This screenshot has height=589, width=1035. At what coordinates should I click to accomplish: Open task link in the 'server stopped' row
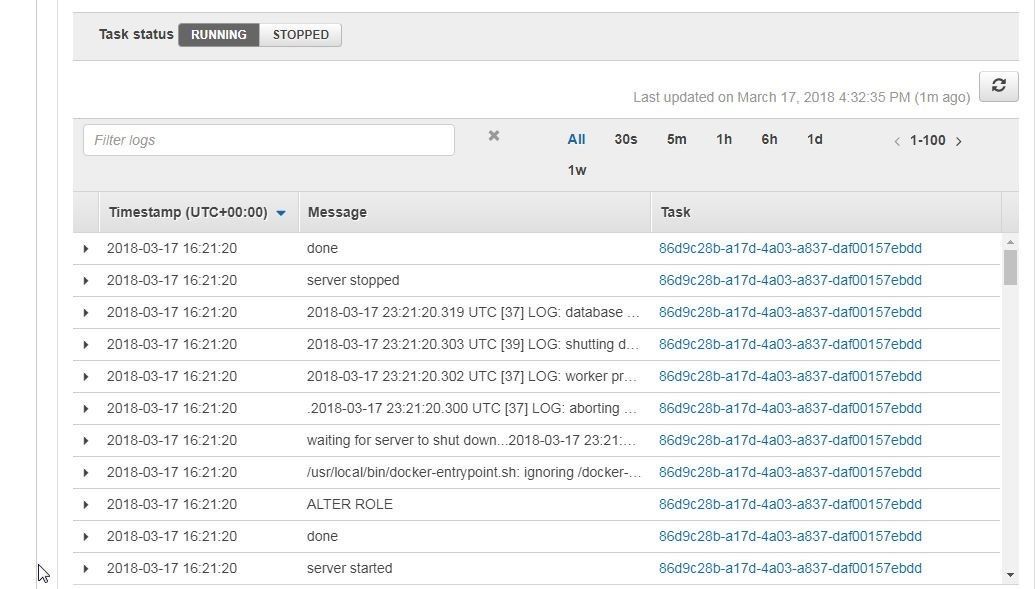790,281
